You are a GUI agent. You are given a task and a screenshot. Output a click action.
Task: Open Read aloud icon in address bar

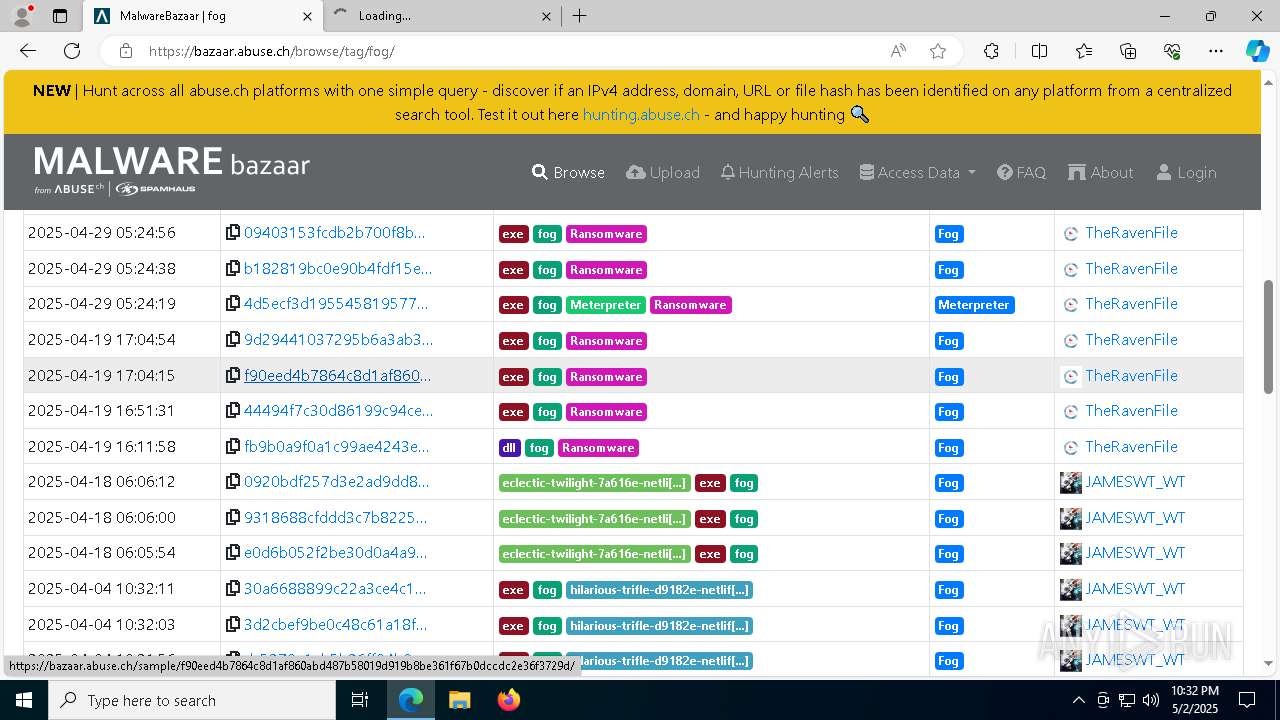point(898,51)
